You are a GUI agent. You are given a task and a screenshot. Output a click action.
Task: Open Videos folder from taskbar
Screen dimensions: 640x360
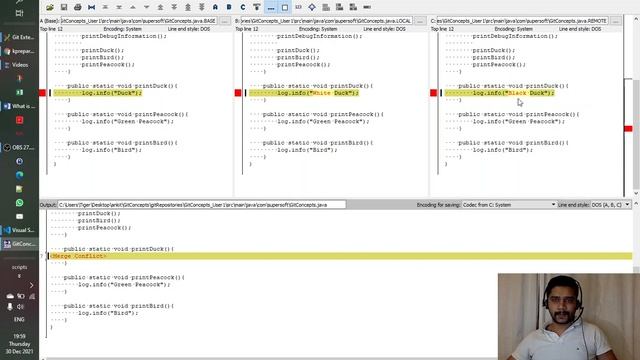(19, 65)
